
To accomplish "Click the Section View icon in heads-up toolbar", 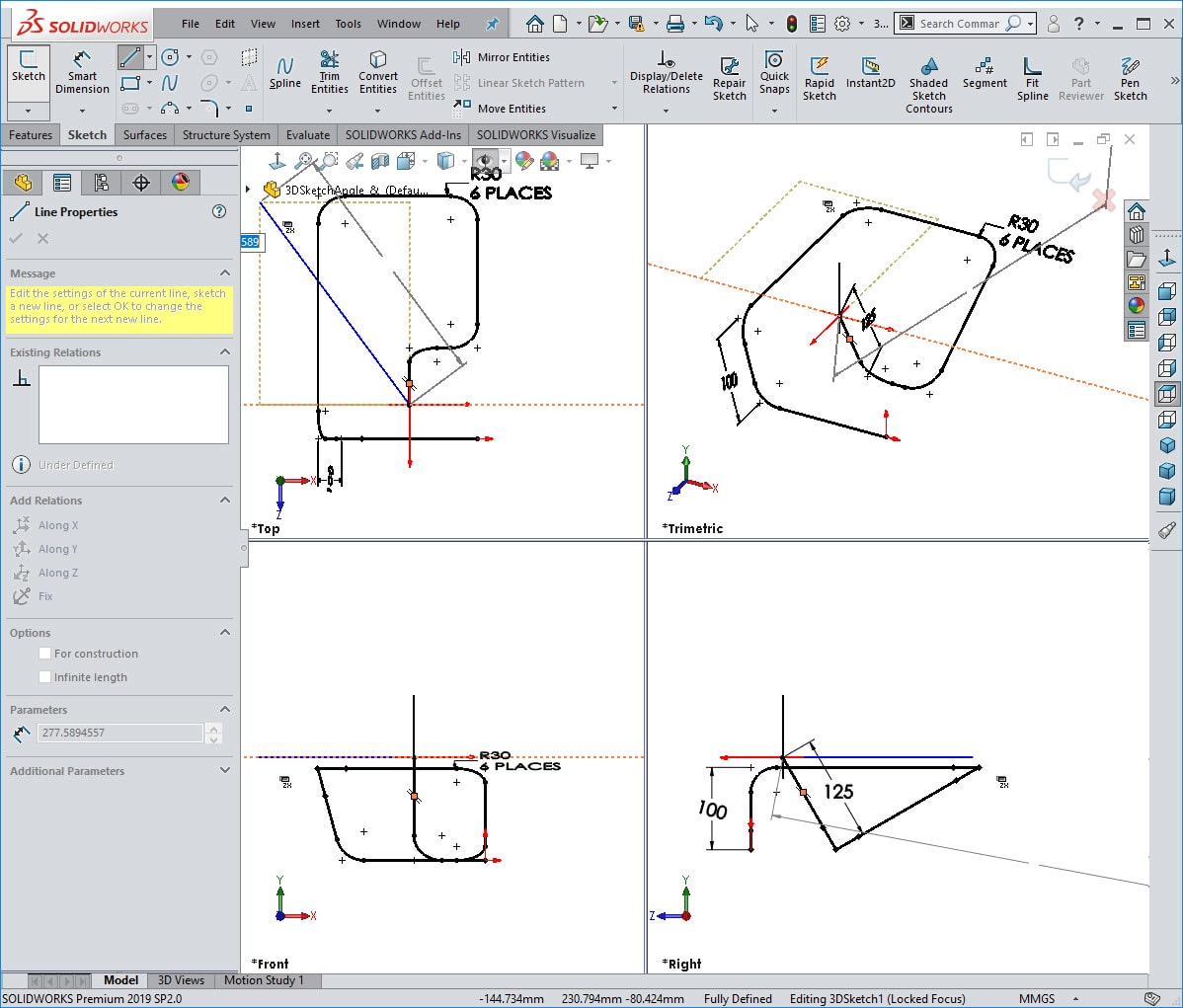I will point(380,160).
